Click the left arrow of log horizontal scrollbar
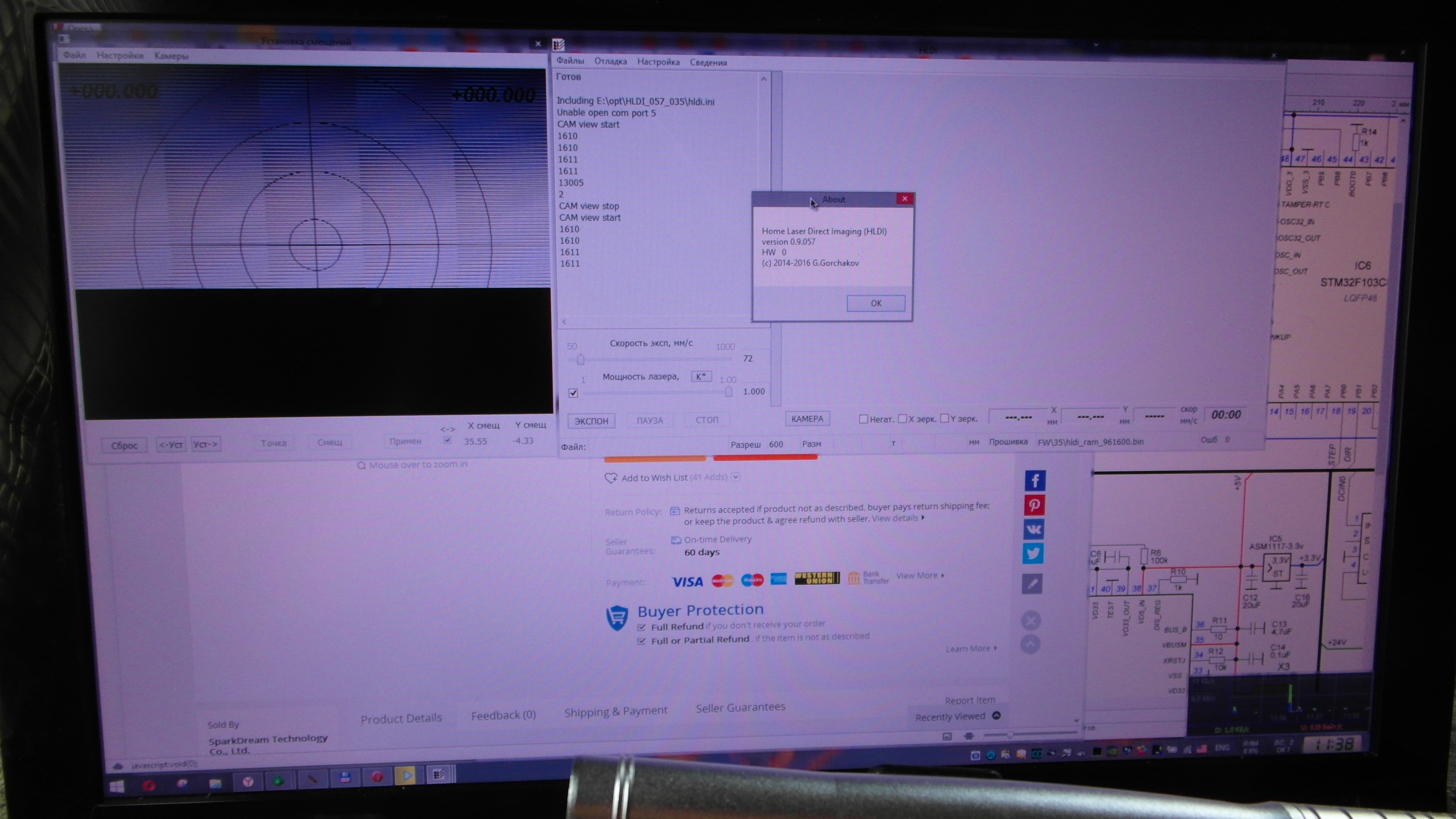This screenshot has height=819, width=1456. (564, 322)
